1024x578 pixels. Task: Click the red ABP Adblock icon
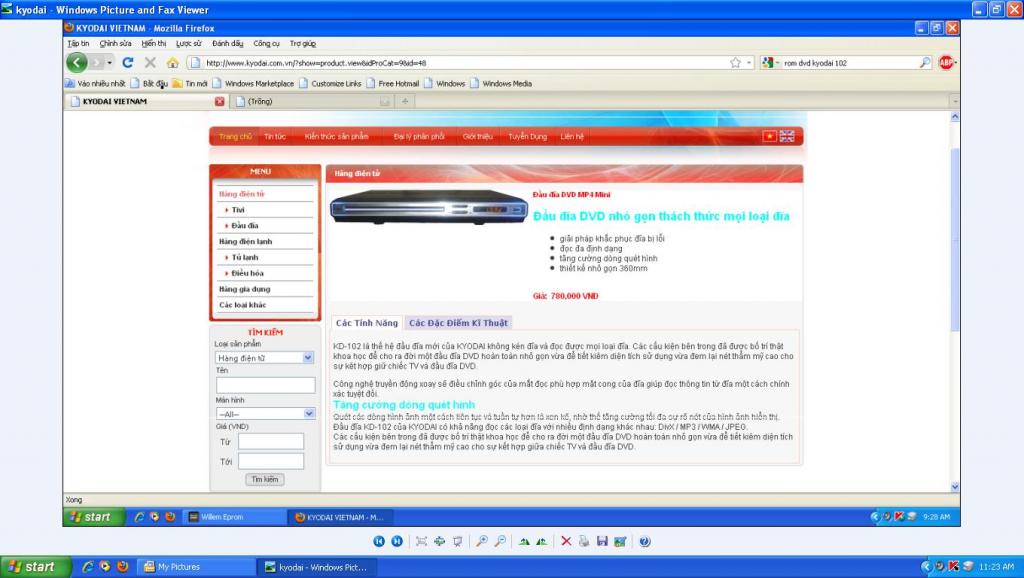click(946, 63)
